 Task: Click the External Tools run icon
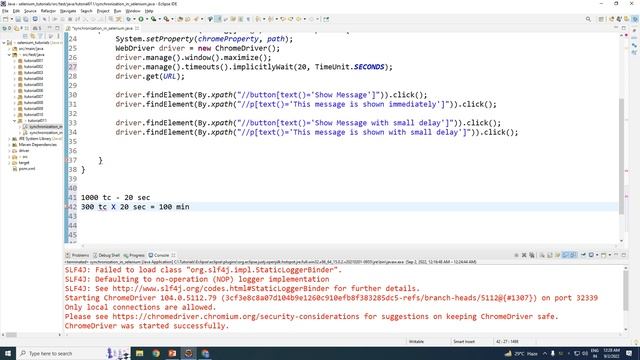[166, 19]
